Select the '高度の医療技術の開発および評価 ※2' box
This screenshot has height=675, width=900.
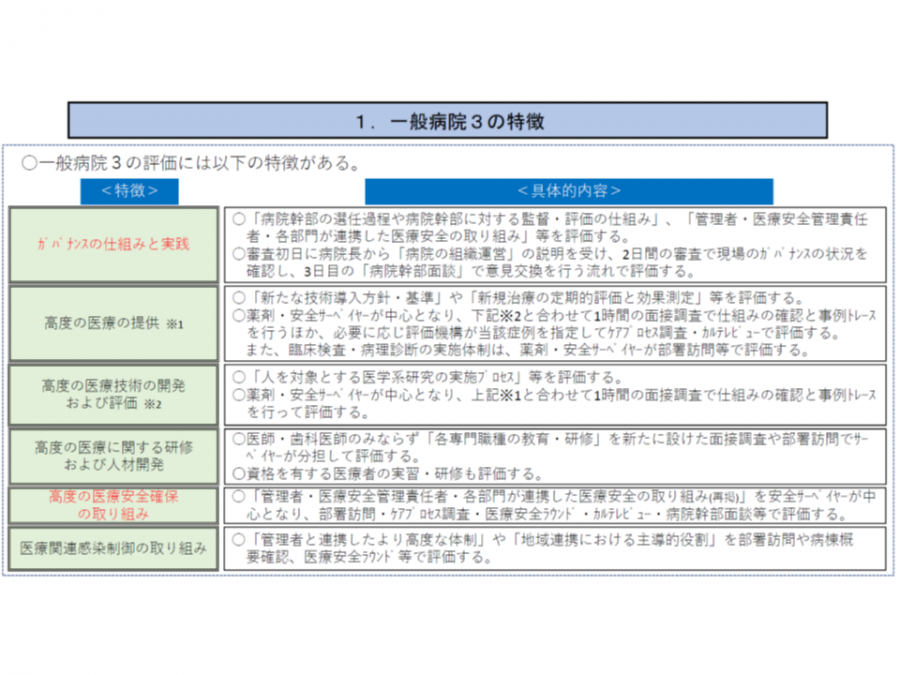pos(113,395)
